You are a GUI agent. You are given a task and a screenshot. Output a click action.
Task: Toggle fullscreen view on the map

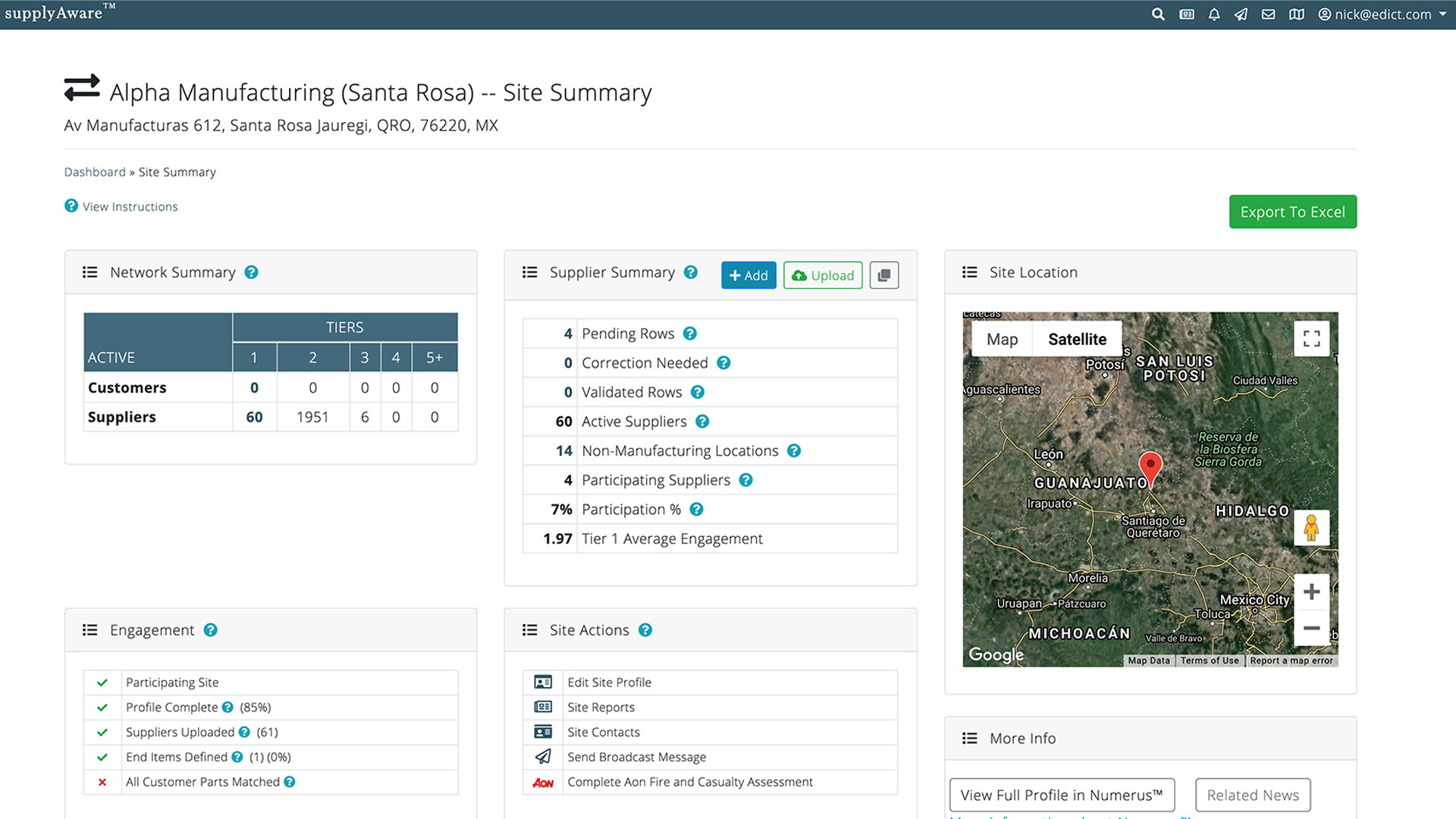pyautogui.click(x=1311, y=338)
